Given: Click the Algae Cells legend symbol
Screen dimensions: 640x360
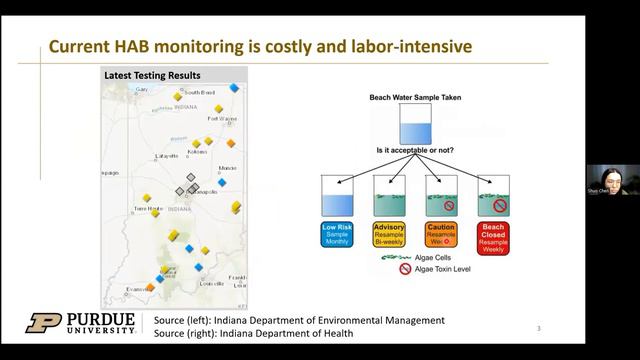Looking at the screenshot, I should 396,258.
